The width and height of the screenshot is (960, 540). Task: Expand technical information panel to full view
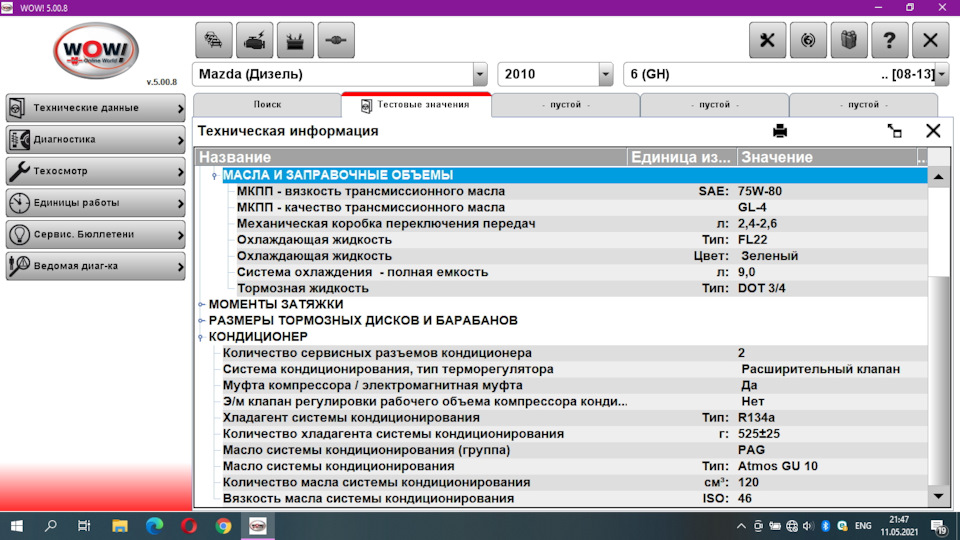point(894,131)
